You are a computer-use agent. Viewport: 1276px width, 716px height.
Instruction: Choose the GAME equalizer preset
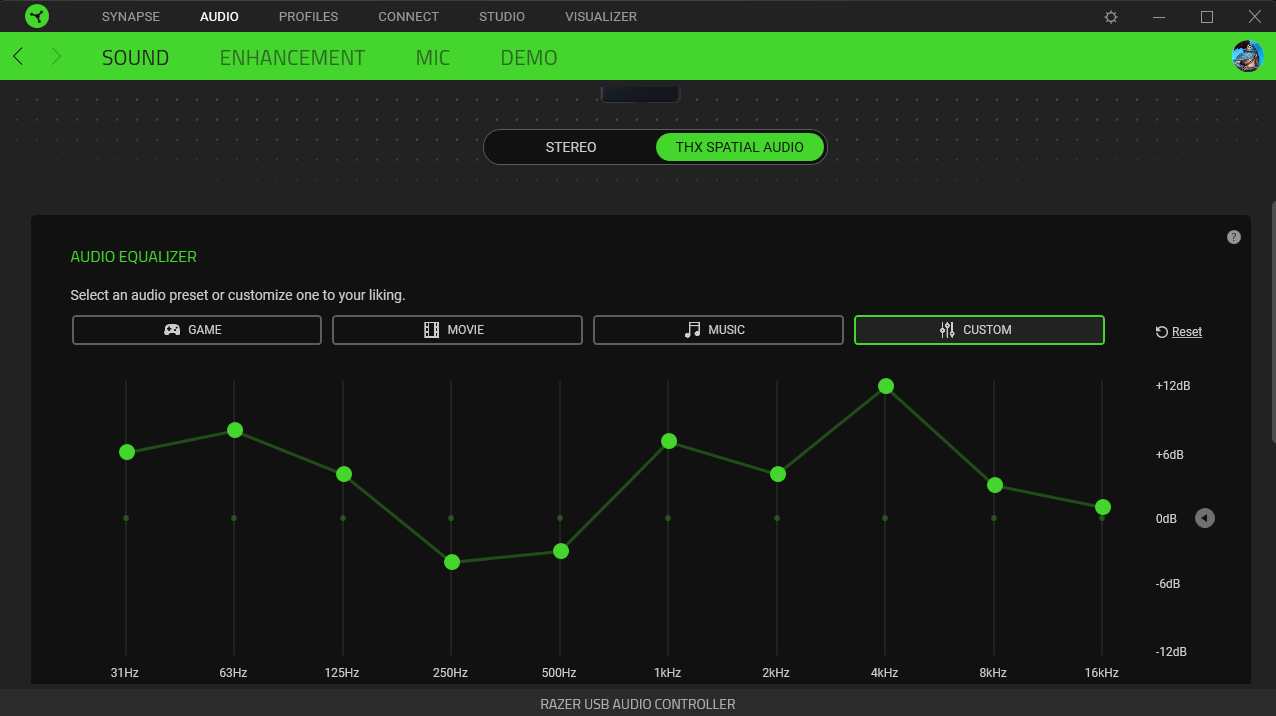(x=197, y=330)
